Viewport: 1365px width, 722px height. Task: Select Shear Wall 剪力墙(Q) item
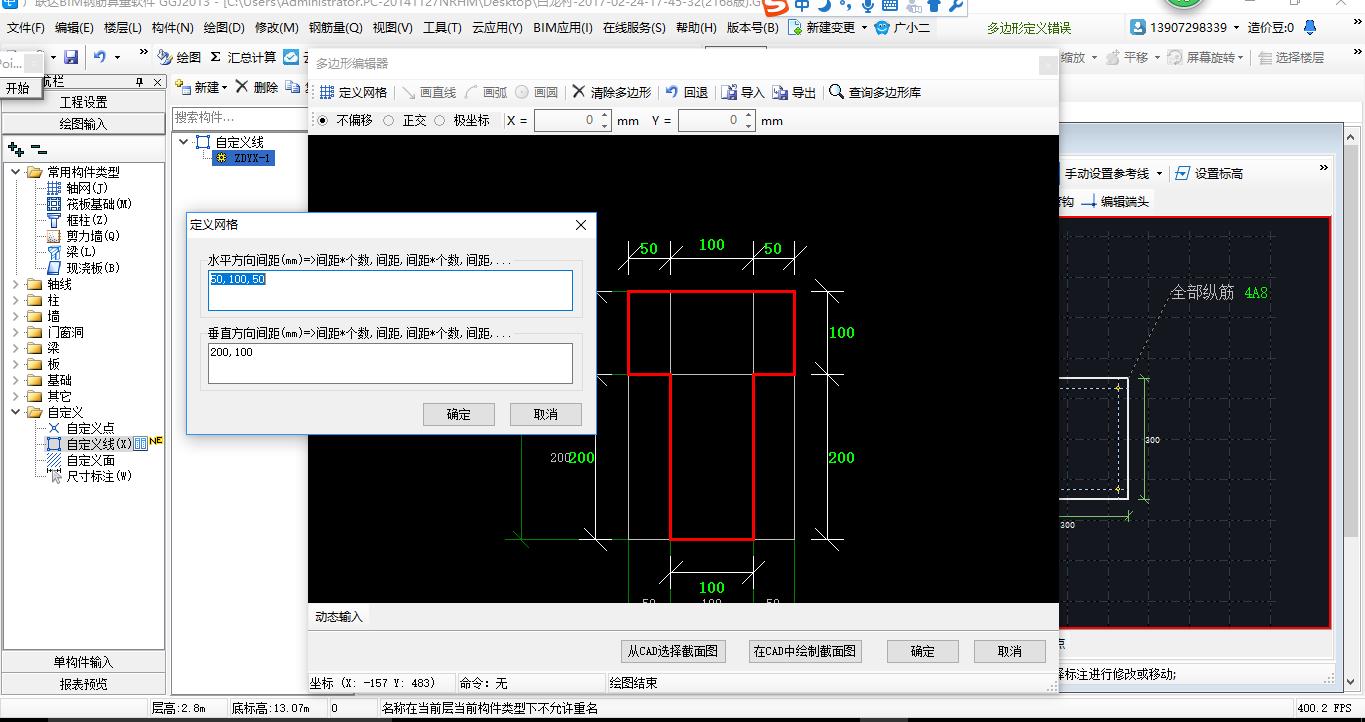tap(83, 236)
